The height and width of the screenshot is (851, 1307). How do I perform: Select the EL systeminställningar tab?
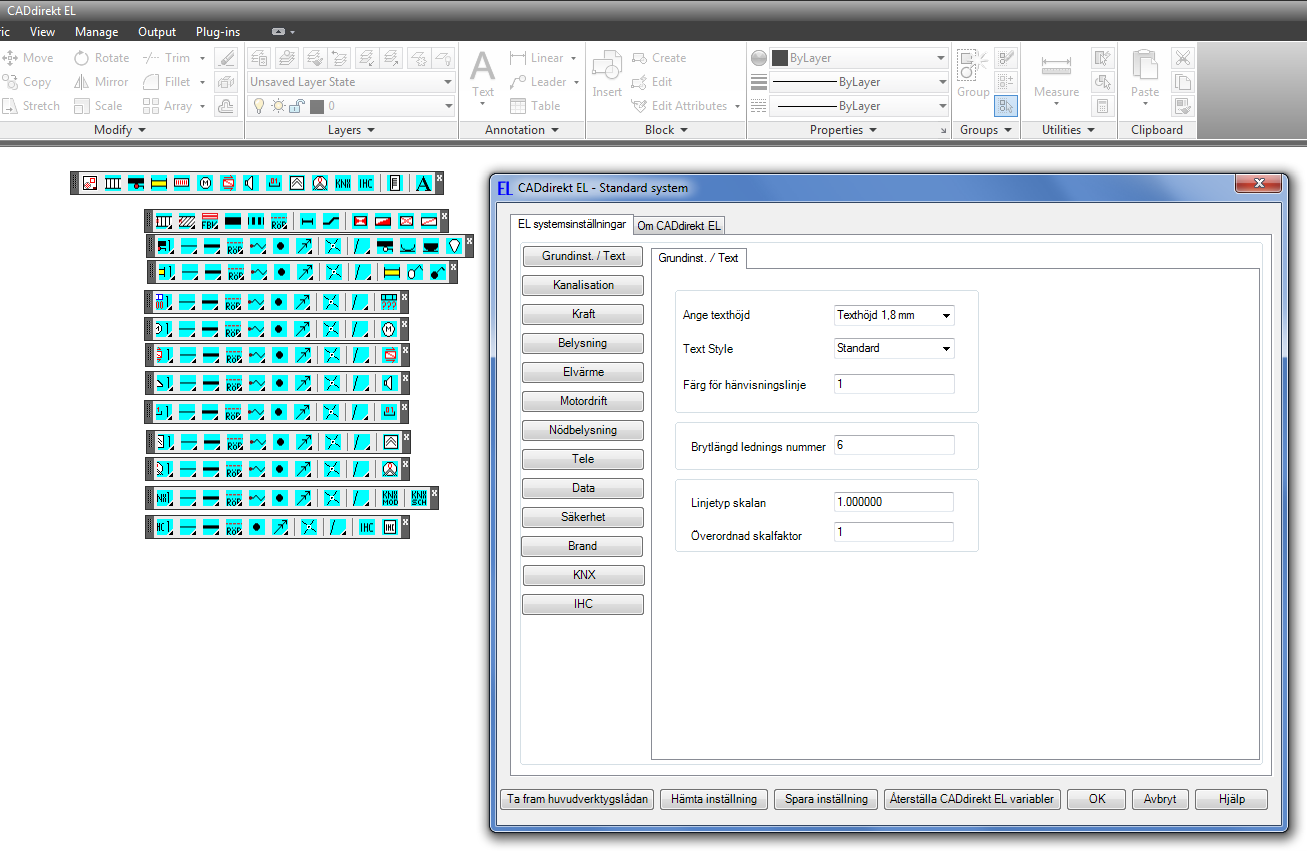572,224
